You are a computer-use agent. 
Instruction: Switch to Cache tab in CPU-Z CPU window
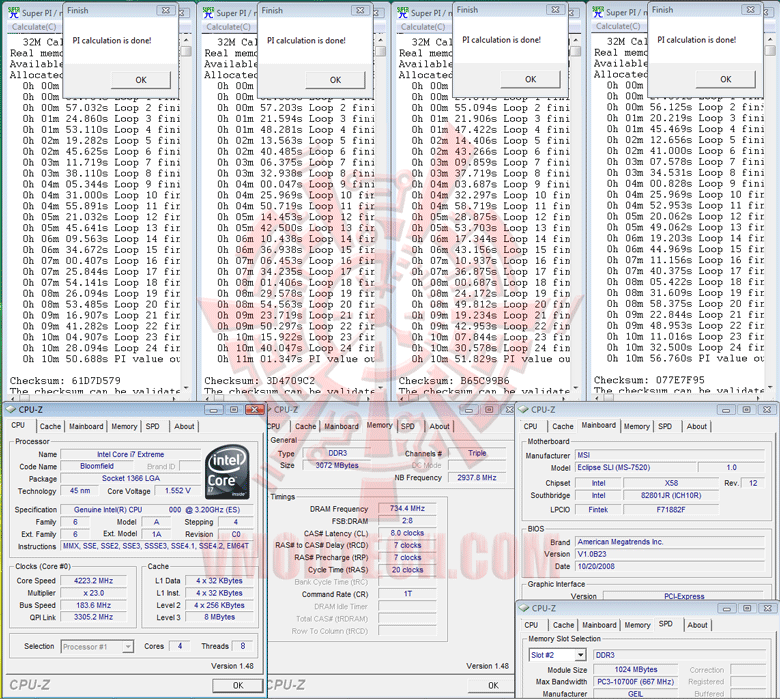pyautogui.click(x=50, y=426)
